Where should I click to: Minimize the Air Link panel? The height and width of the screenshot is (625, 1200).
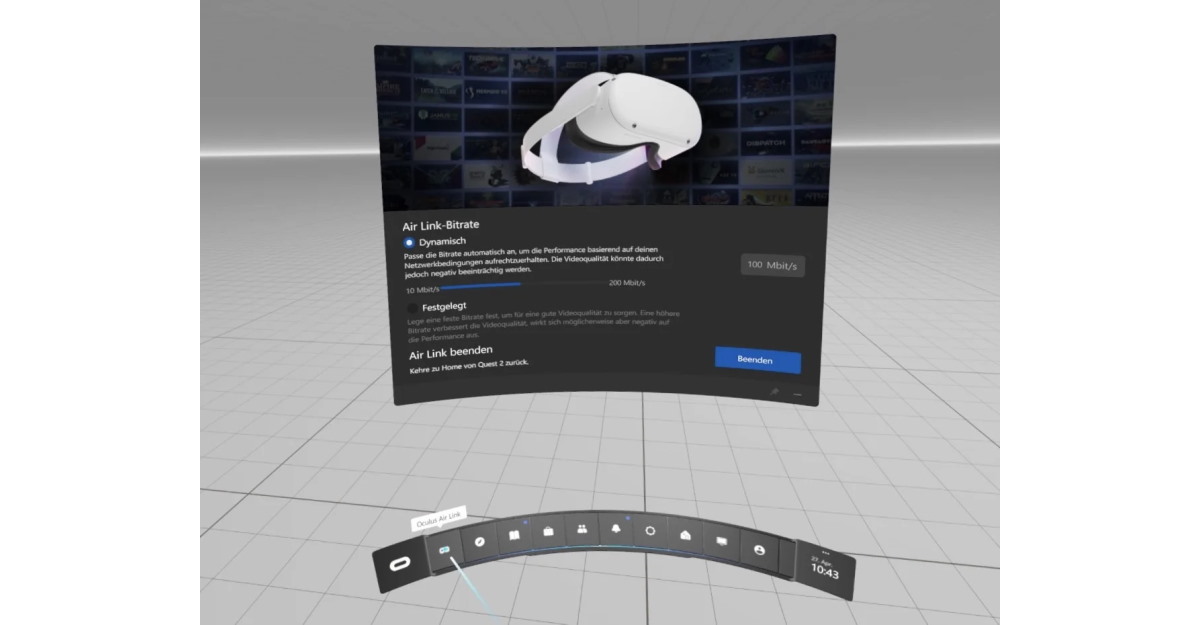pyautogui.click(x=798, y=394)
